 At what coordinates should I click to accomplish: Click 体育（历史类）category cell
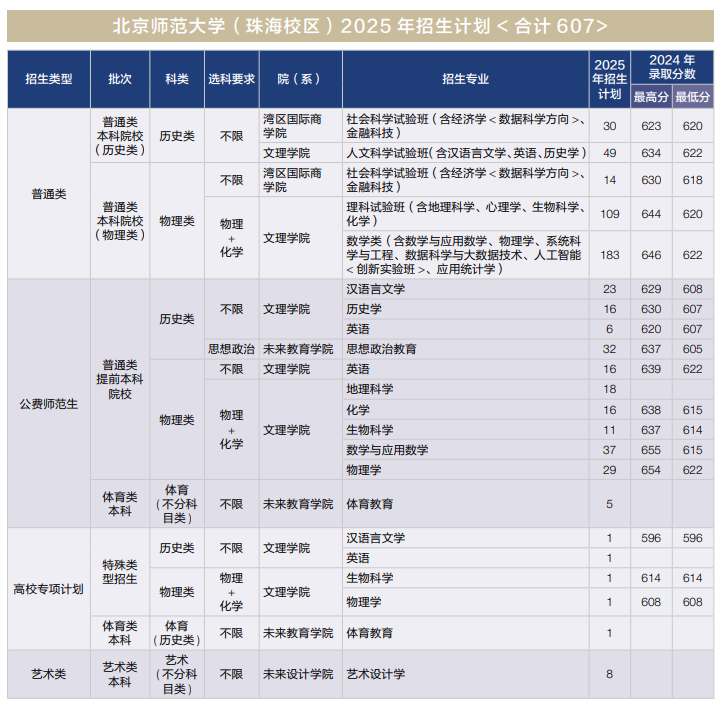(x=177, y=633)
